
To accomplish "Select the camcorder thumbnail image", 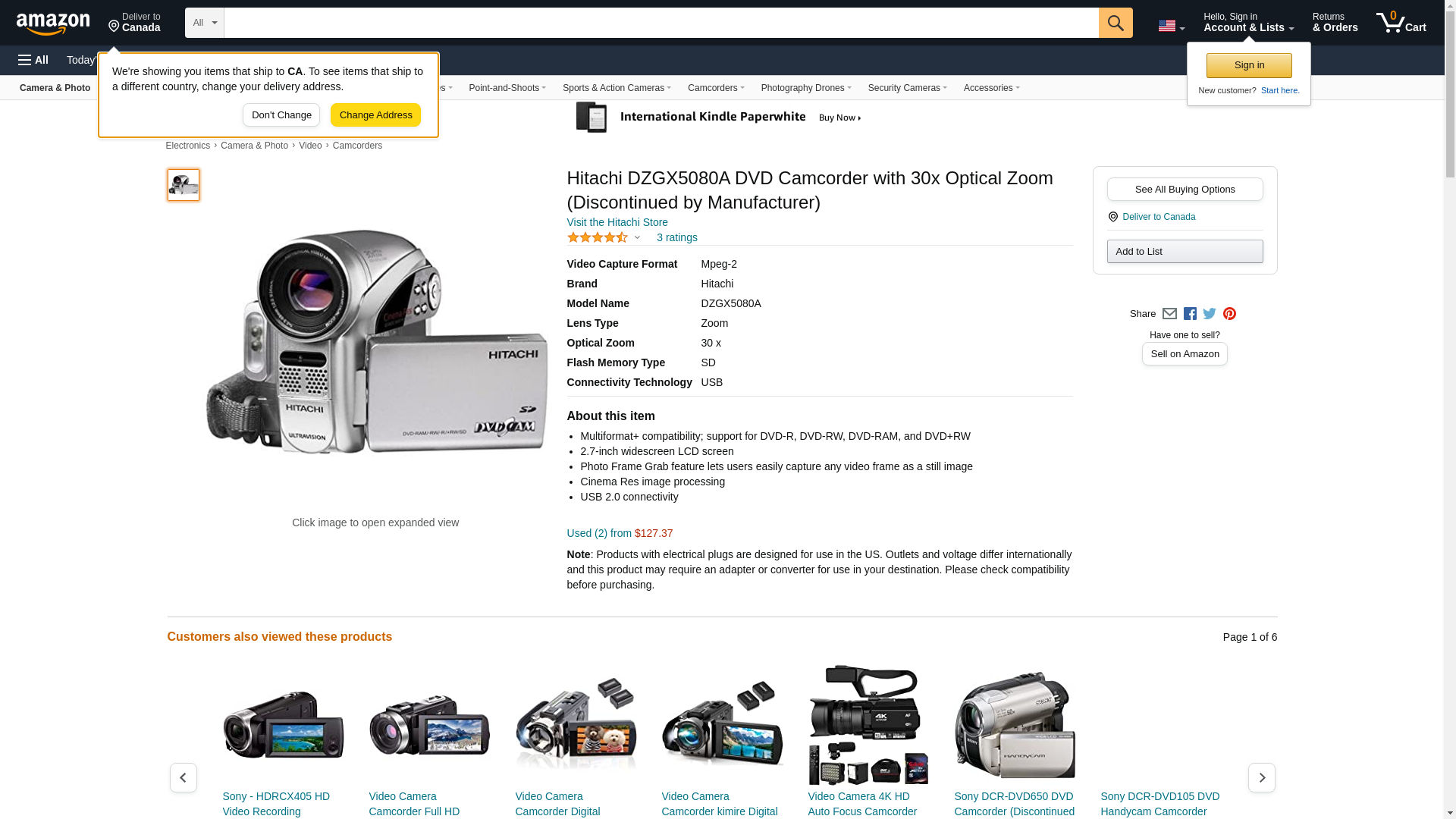I will (184, 185).
